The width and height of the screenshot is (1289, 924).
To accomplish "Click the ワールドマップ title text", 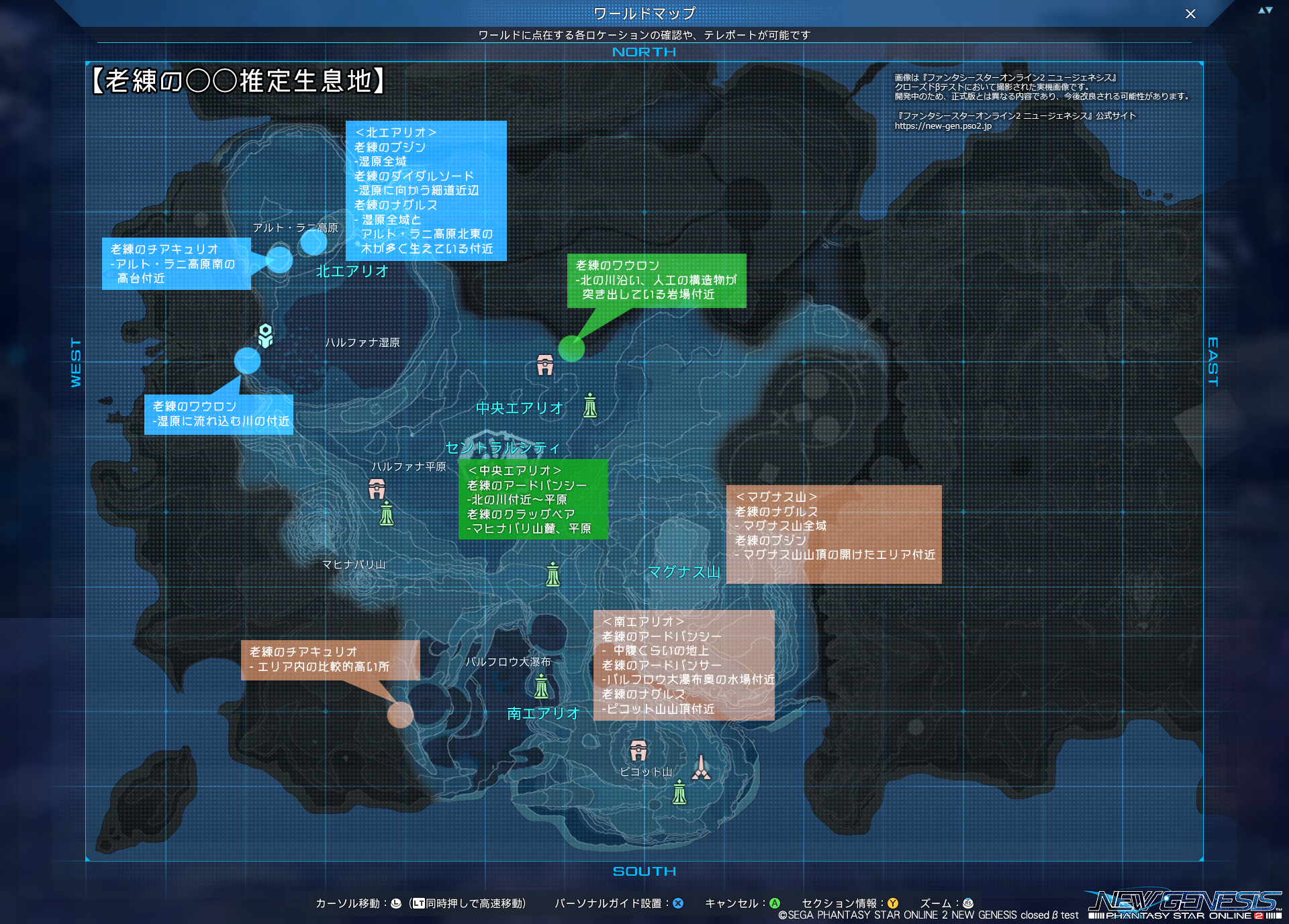I will (644, 13).
